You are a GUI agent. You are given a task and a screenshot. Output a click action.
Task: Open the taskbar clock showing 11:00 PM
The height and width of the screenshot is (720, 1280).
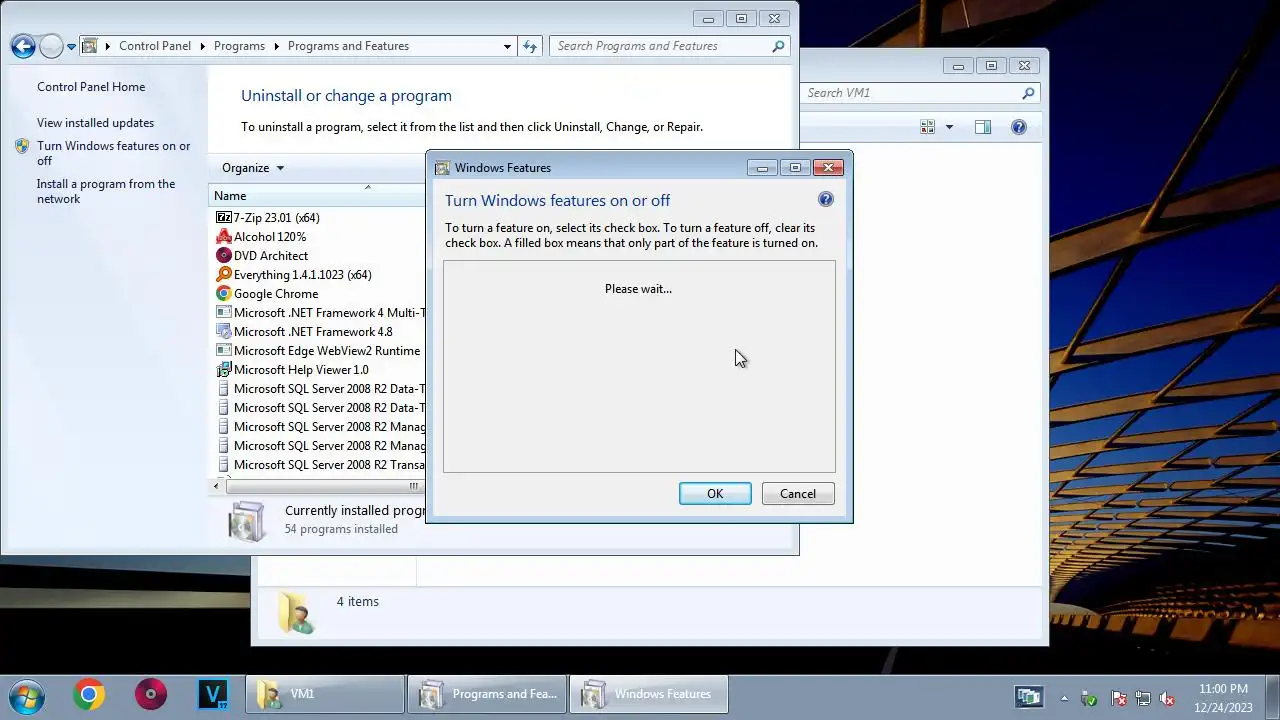(x=1222, y=698)
